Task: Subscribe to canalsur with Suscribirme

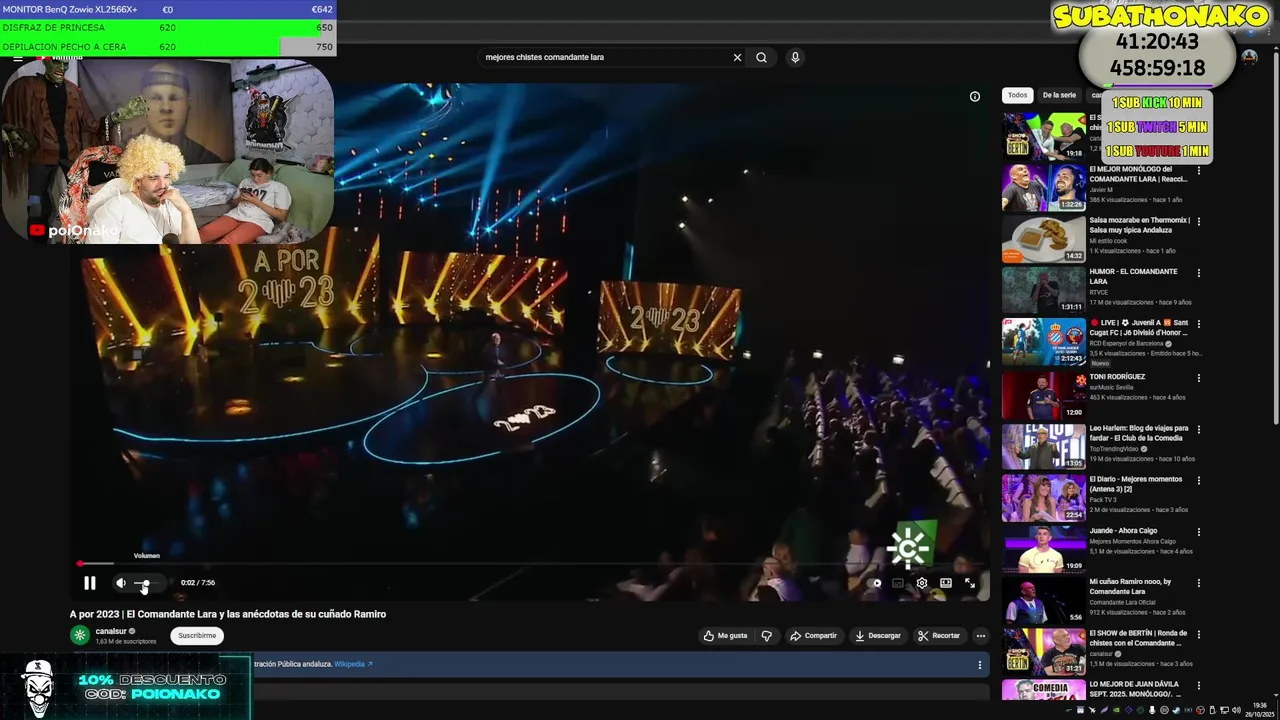Action: 197,635
